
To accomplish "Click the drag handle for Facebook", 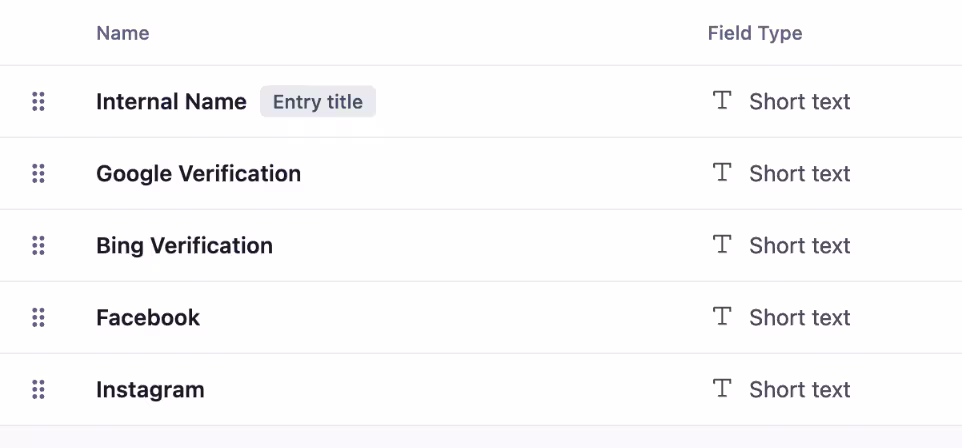I will [38, 317].
